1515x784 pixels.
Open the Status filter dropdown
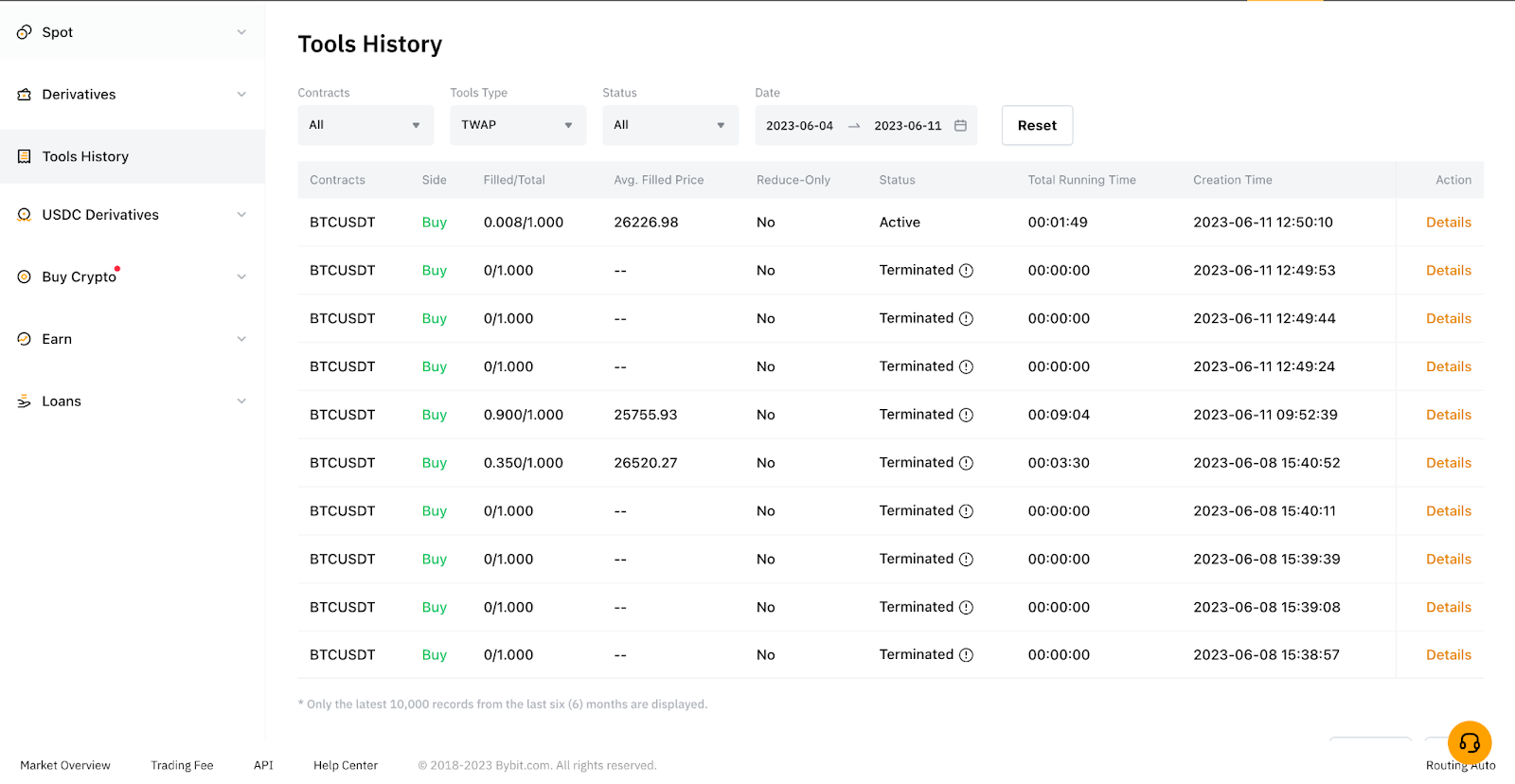(x=670, y=125)
